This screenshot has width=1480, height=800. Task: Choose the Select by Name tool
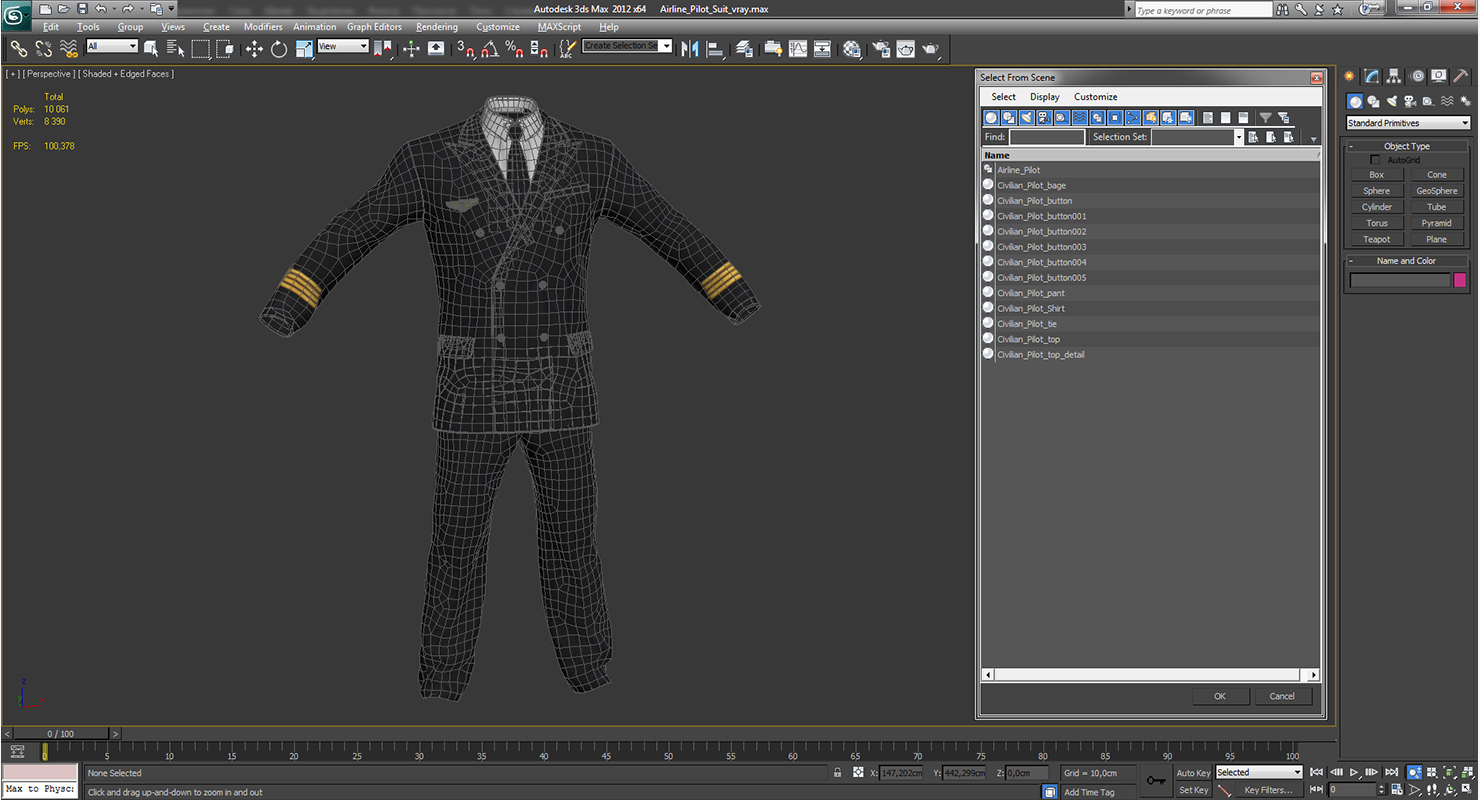176,48
